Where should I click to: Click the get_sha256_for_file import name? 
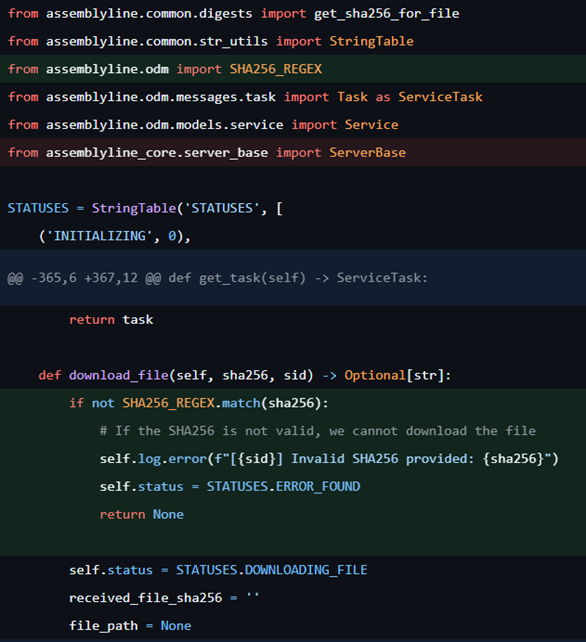click(x=387, y=14)
